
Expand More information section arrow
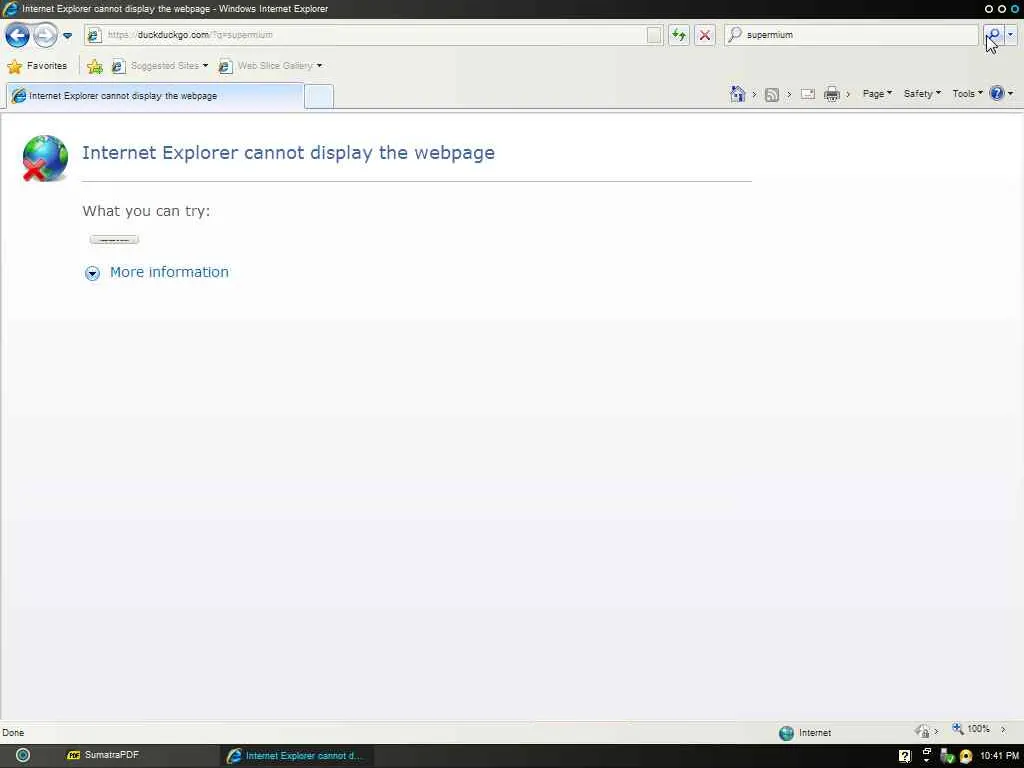(x=93, y=273)
